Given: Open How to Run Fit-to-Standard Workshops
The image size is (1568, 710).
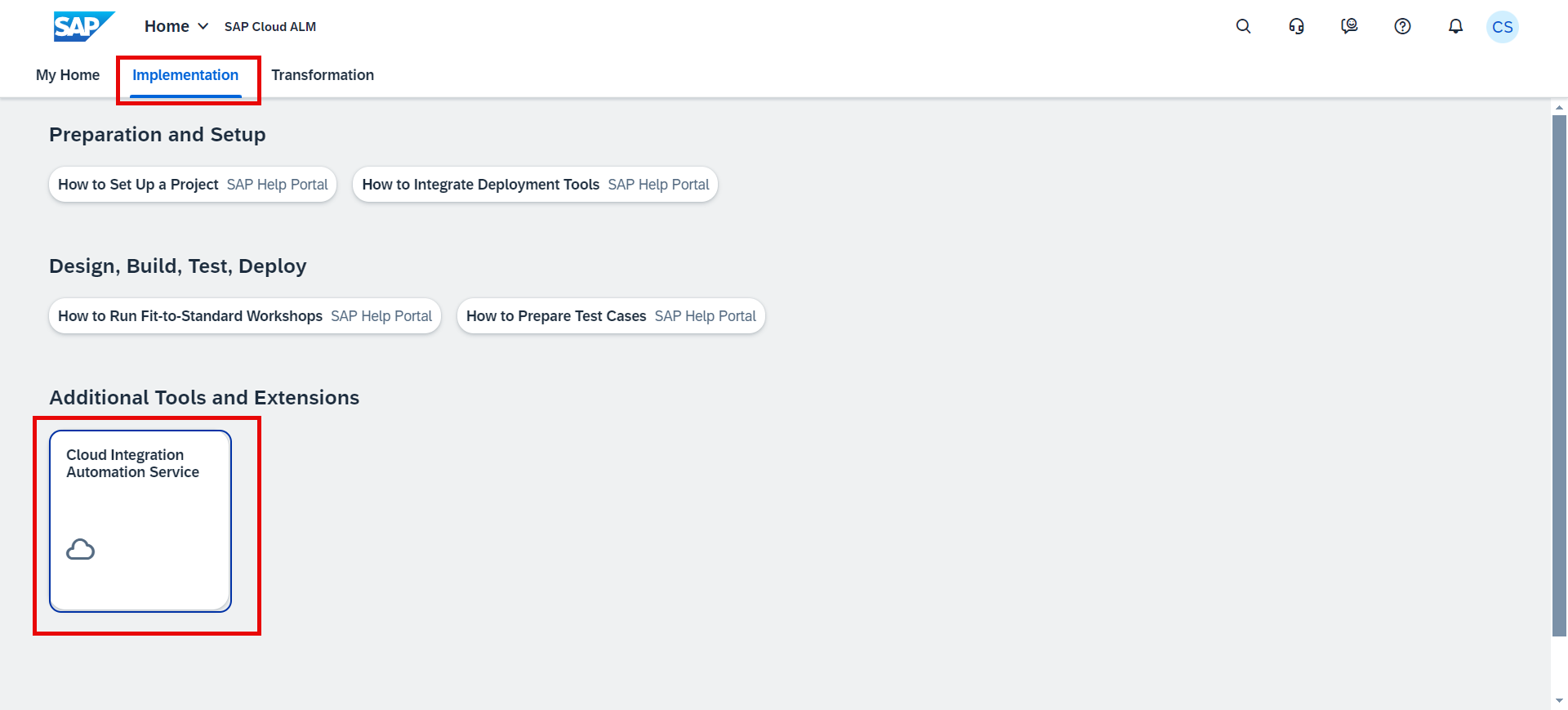Looking at the screenshot, I should (245, 316).
